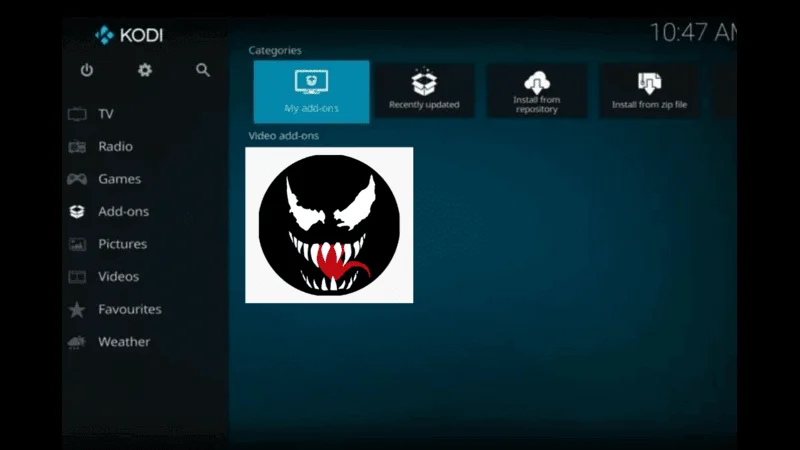This screenshot has height=450, width=800.
Task: Open the settings gear
Action: coord(145,70)
